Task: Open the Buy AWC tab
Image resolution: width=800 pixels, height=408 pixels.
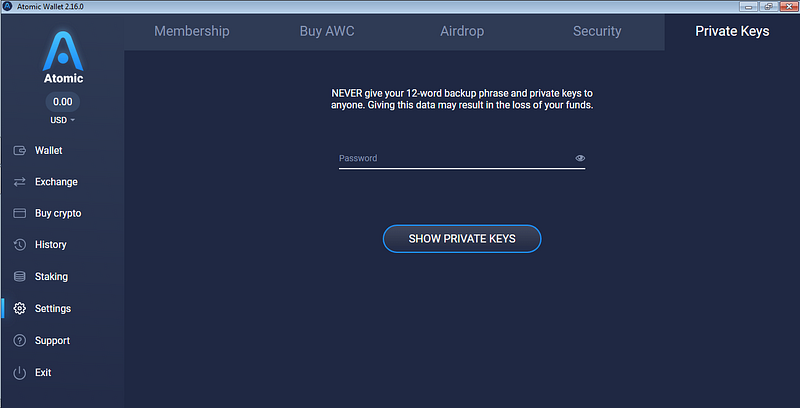Action: pos(327,31)
